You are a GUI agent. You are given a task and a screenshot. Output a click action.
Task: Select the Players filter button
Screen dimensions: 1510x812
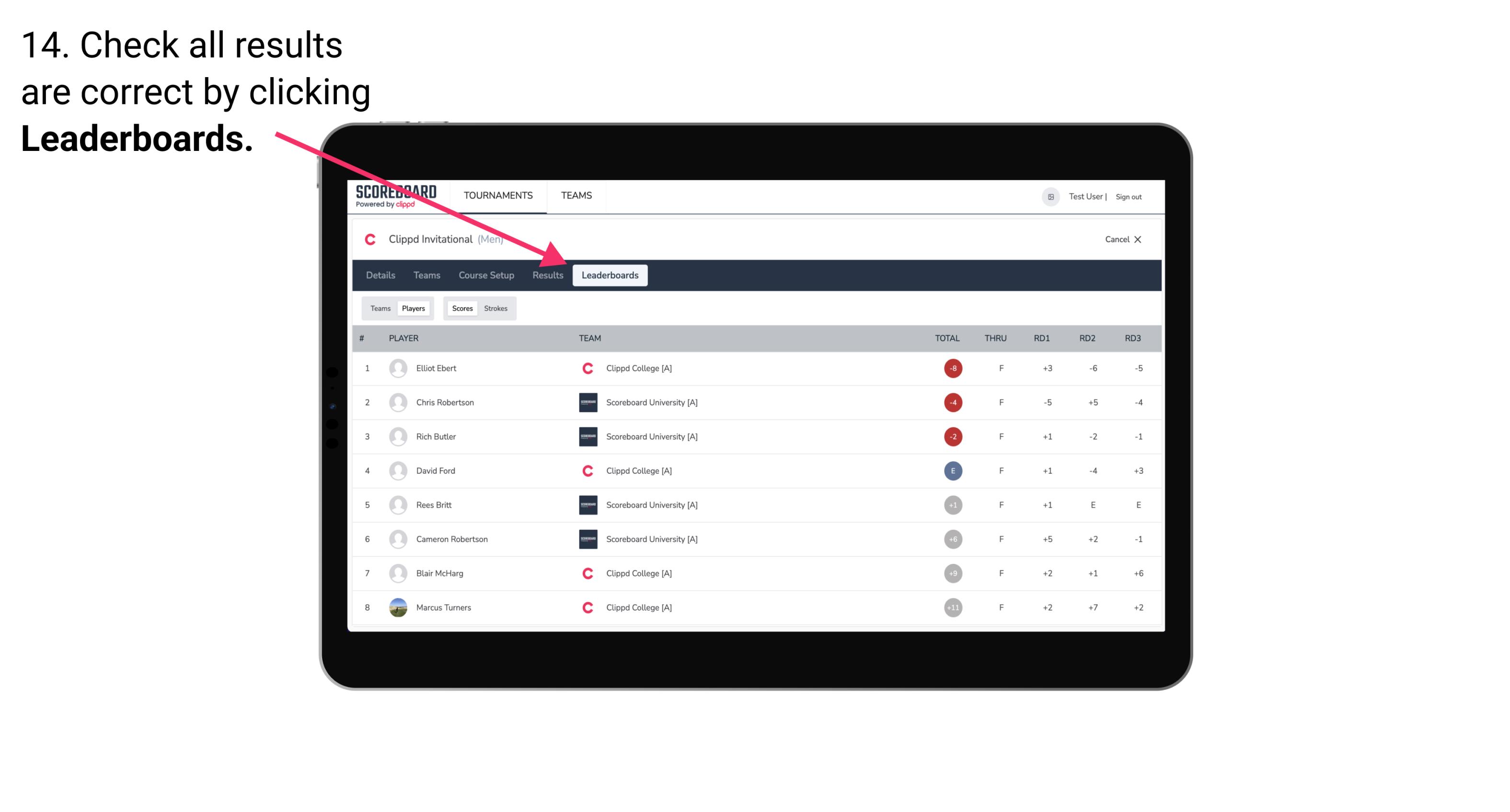click(414, 308)
